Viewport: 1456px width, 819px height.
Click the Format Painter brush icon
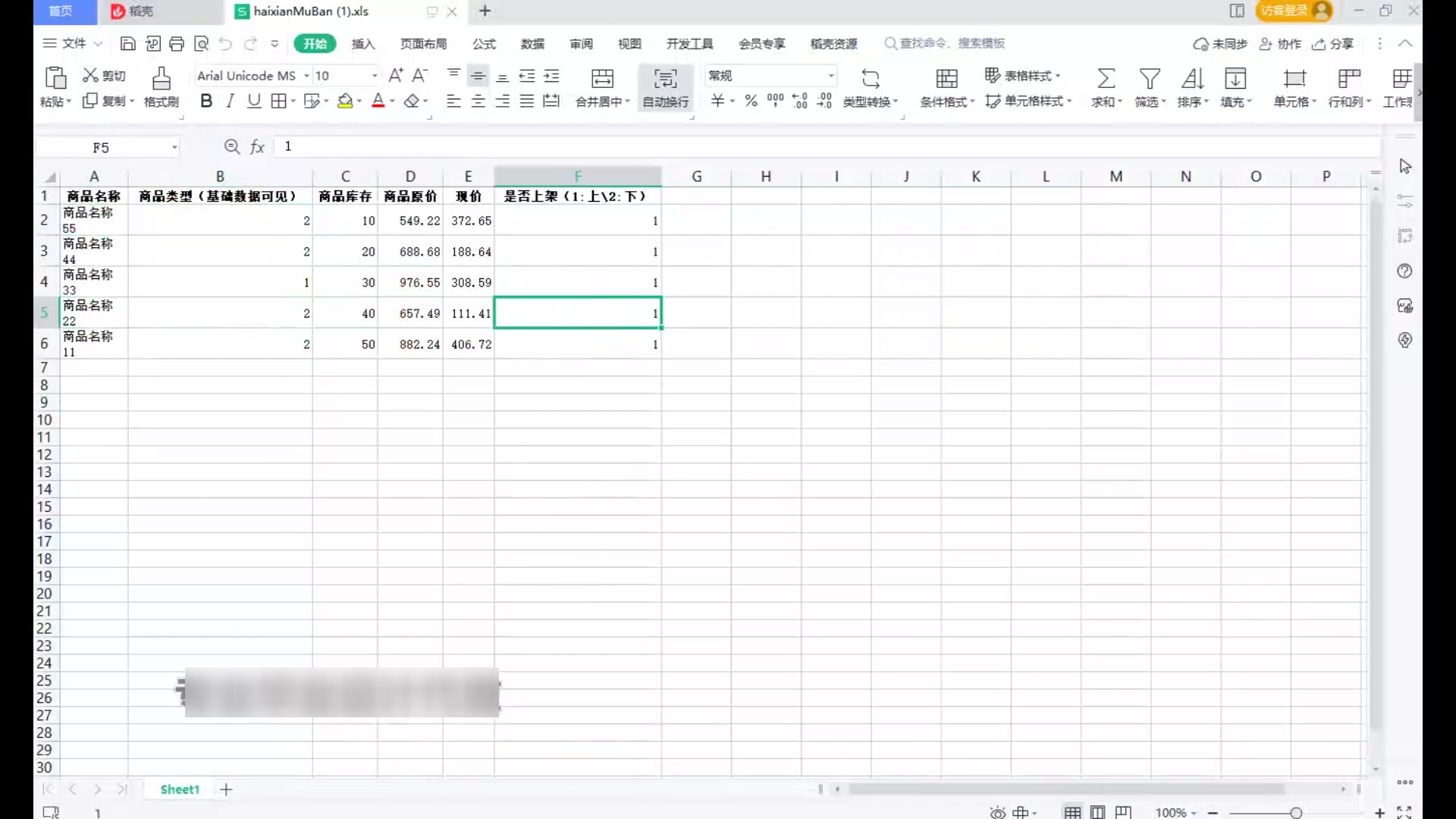point(161,79)
